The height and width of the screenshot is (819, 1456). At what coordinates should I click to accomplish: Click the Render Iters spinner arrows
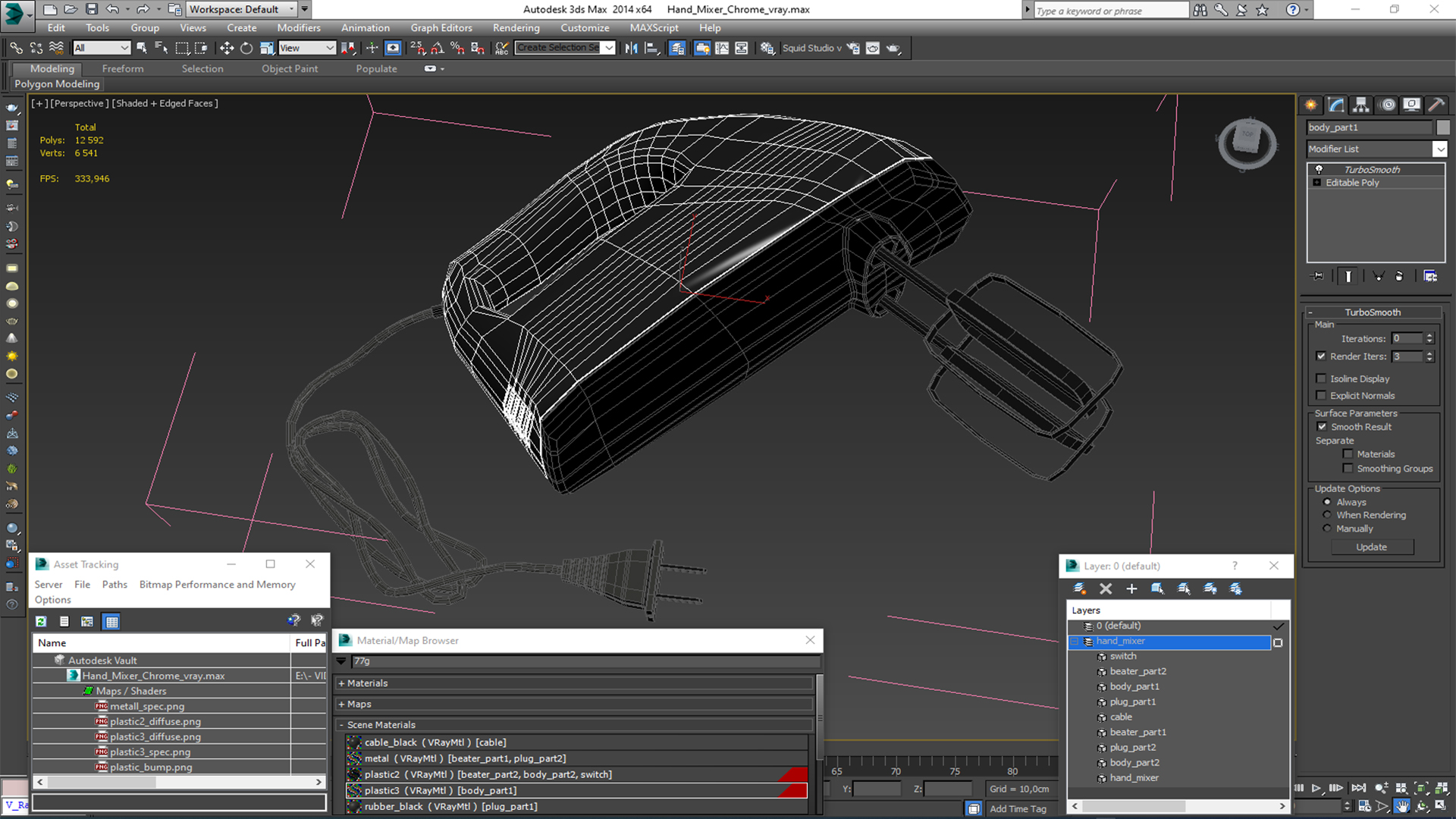point(1429,356)
